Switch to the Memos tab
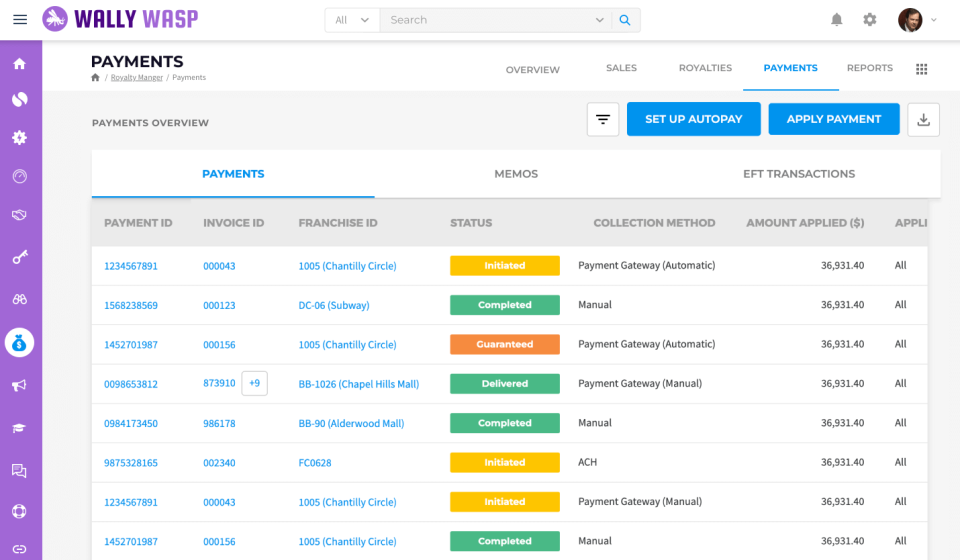Viewport: 960px width, 560px height. tap(516, 174)
